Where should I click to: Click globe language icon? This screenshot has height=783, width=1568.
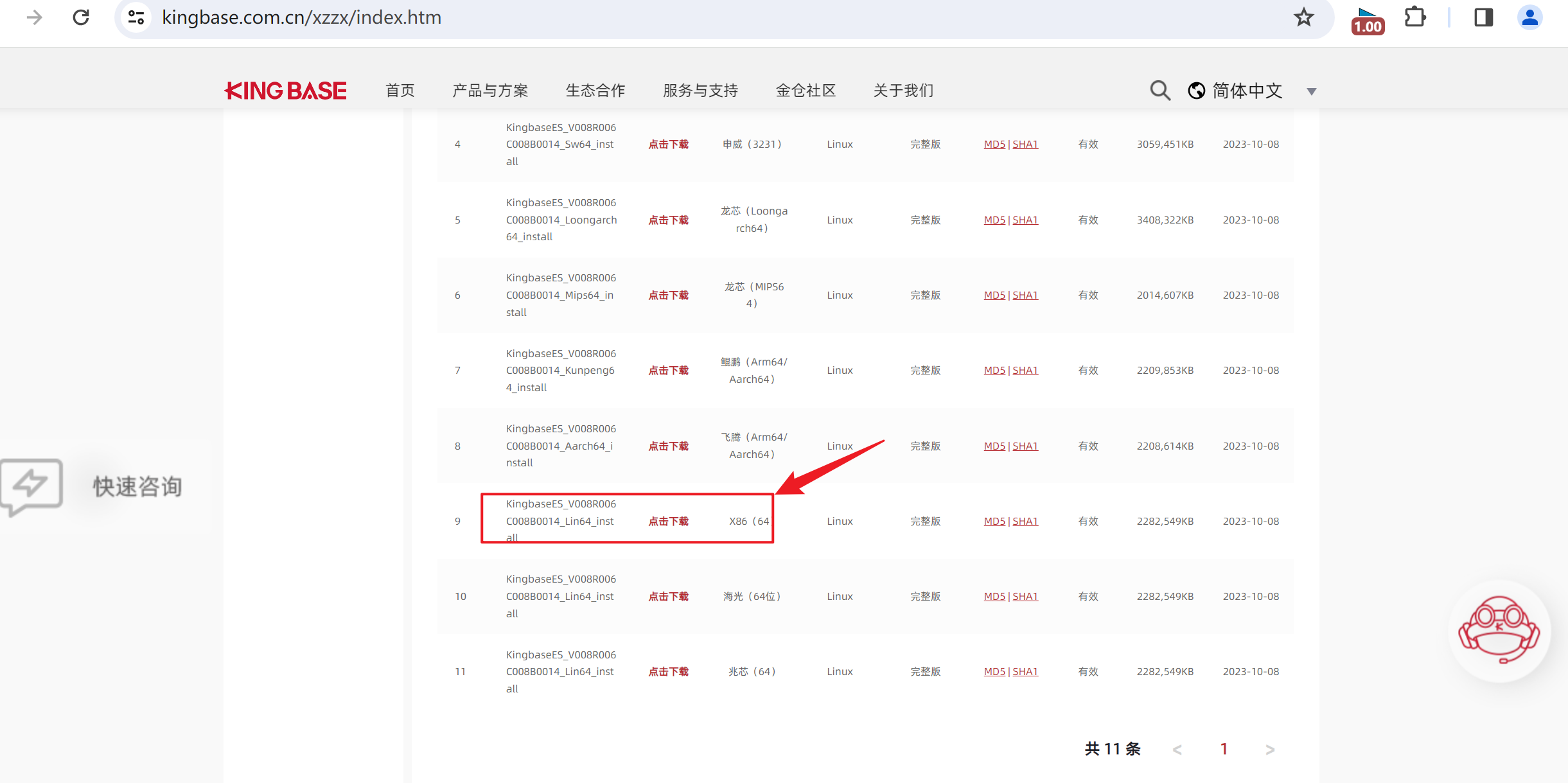1197,91
